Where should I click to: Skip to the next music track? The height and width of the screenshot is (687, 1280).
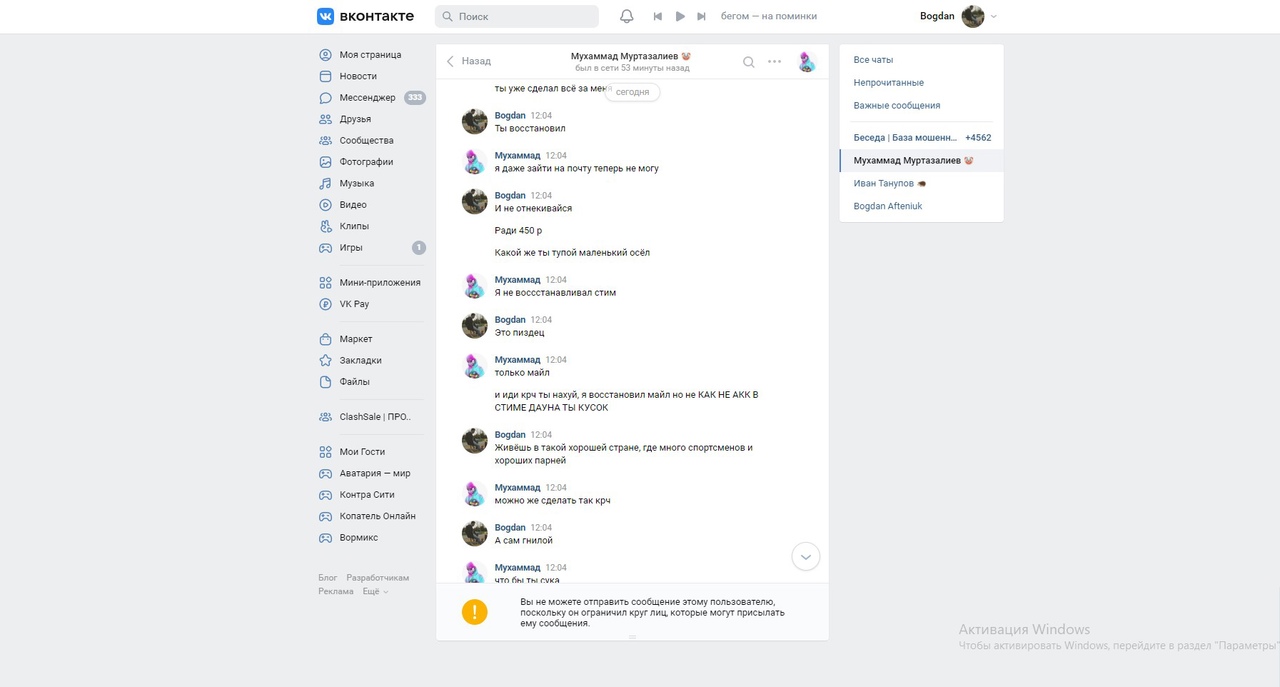tap(702, 16)
